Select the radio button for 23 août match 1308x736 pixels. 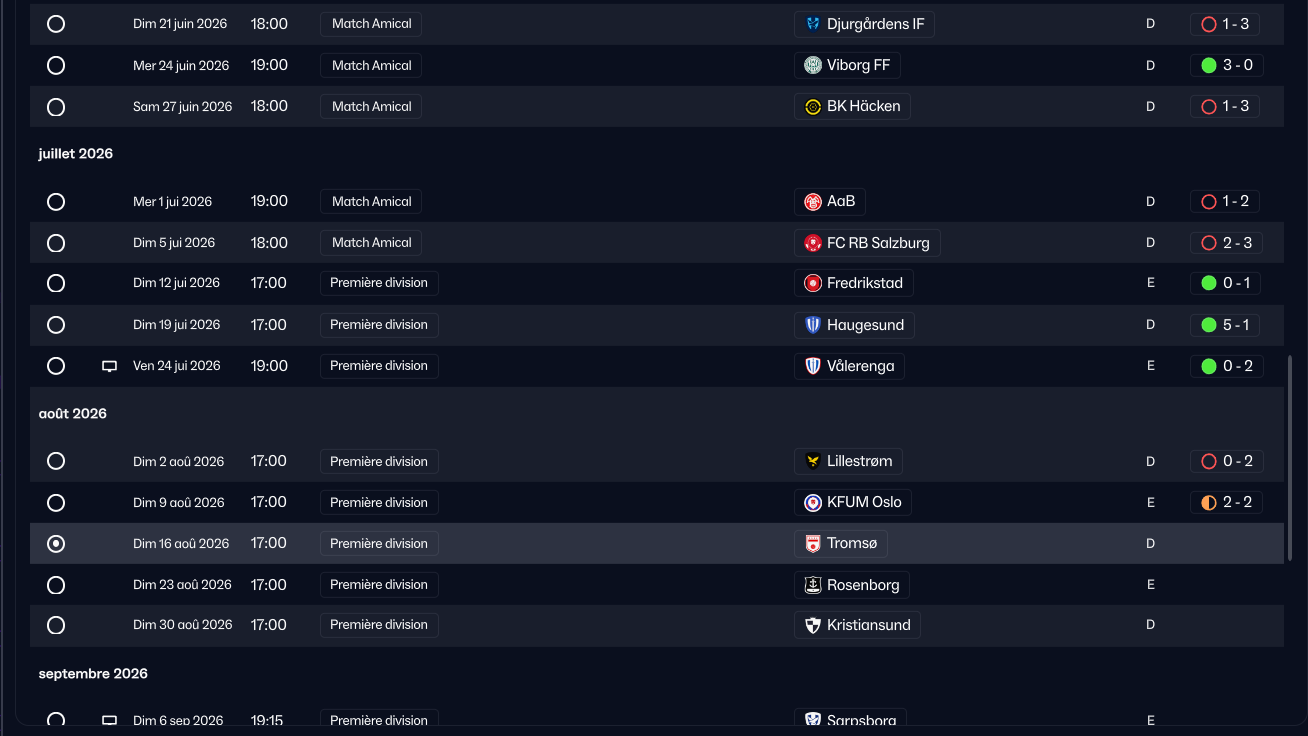[56, 585]
